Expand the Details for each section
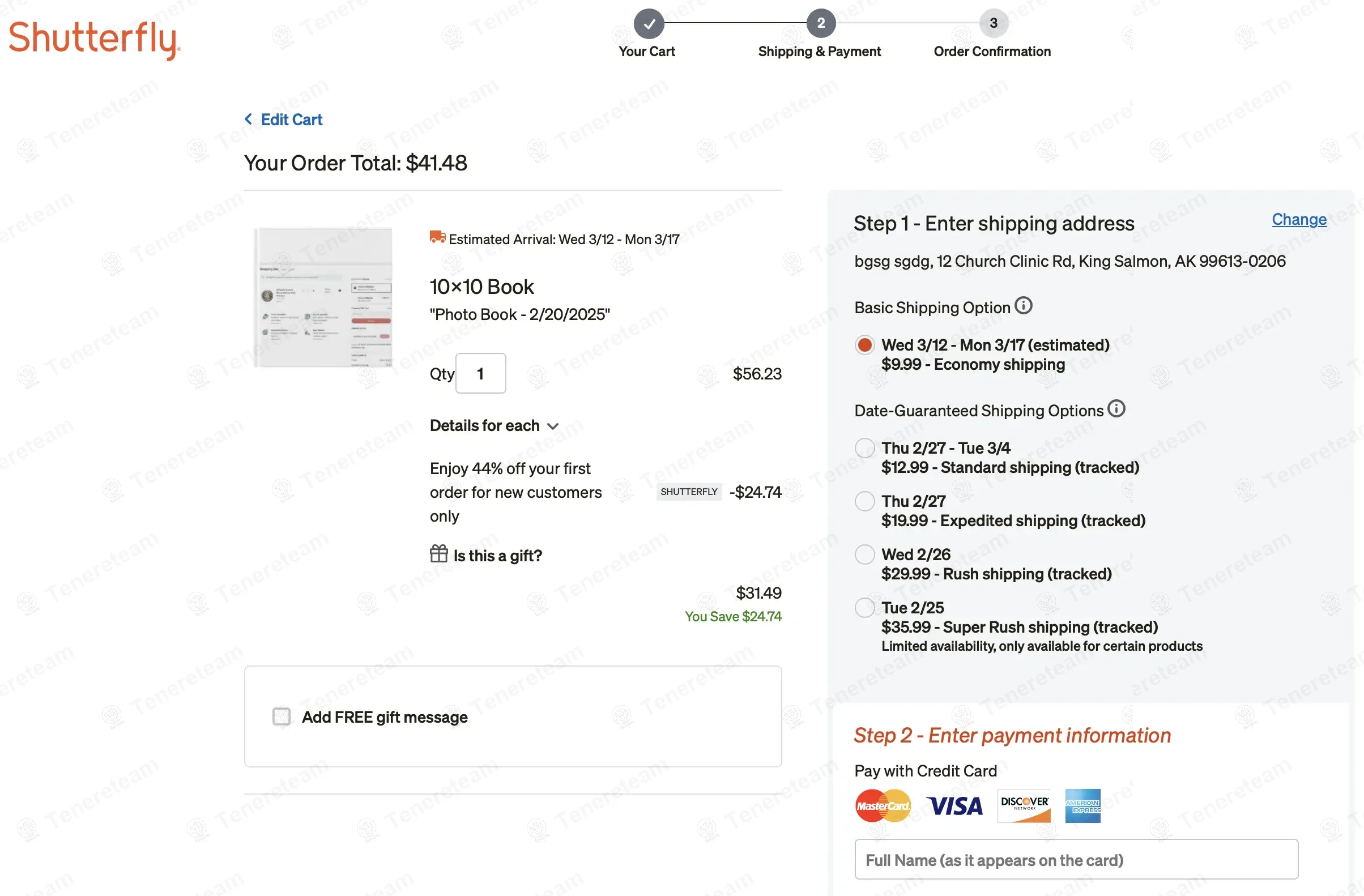 494,426
